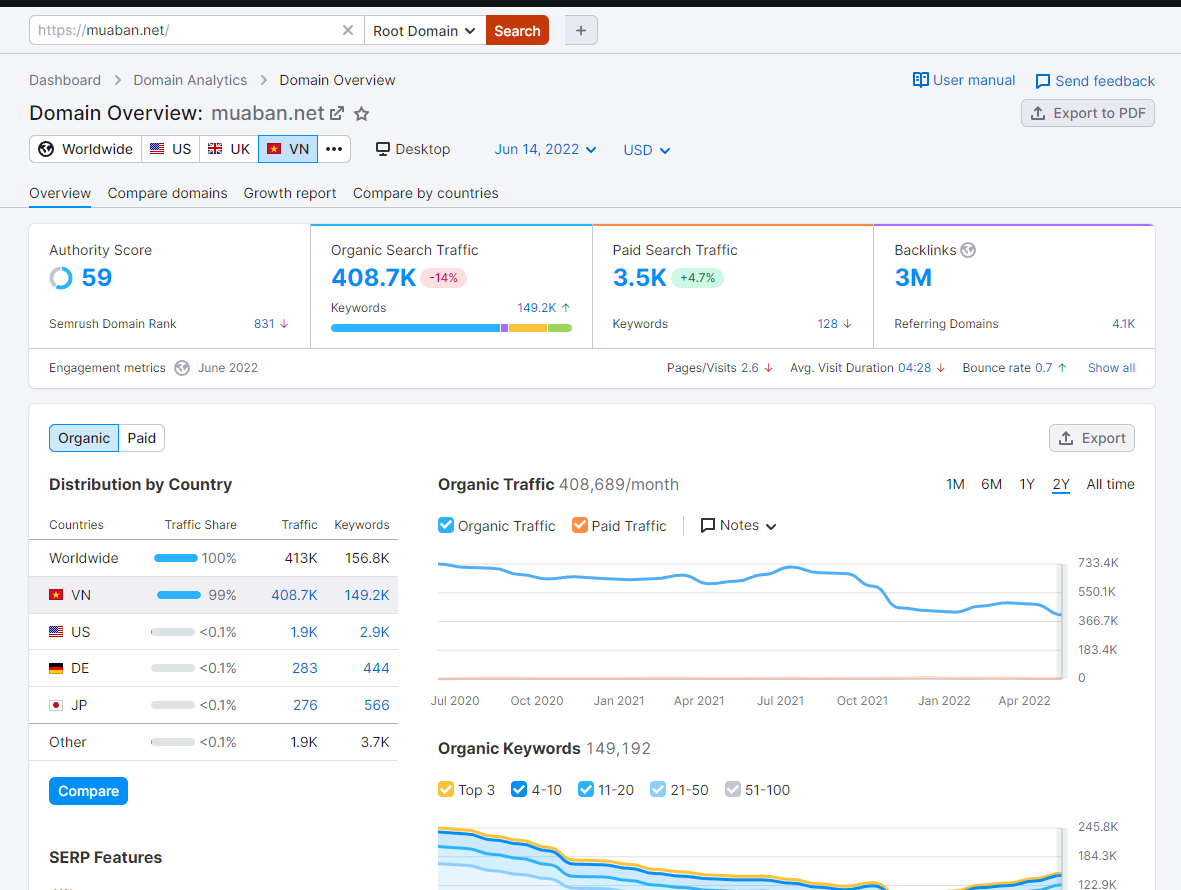1181x890 pixels.
Task: Toggle Organic Traffic checkbox
Action: coord(446,525)
